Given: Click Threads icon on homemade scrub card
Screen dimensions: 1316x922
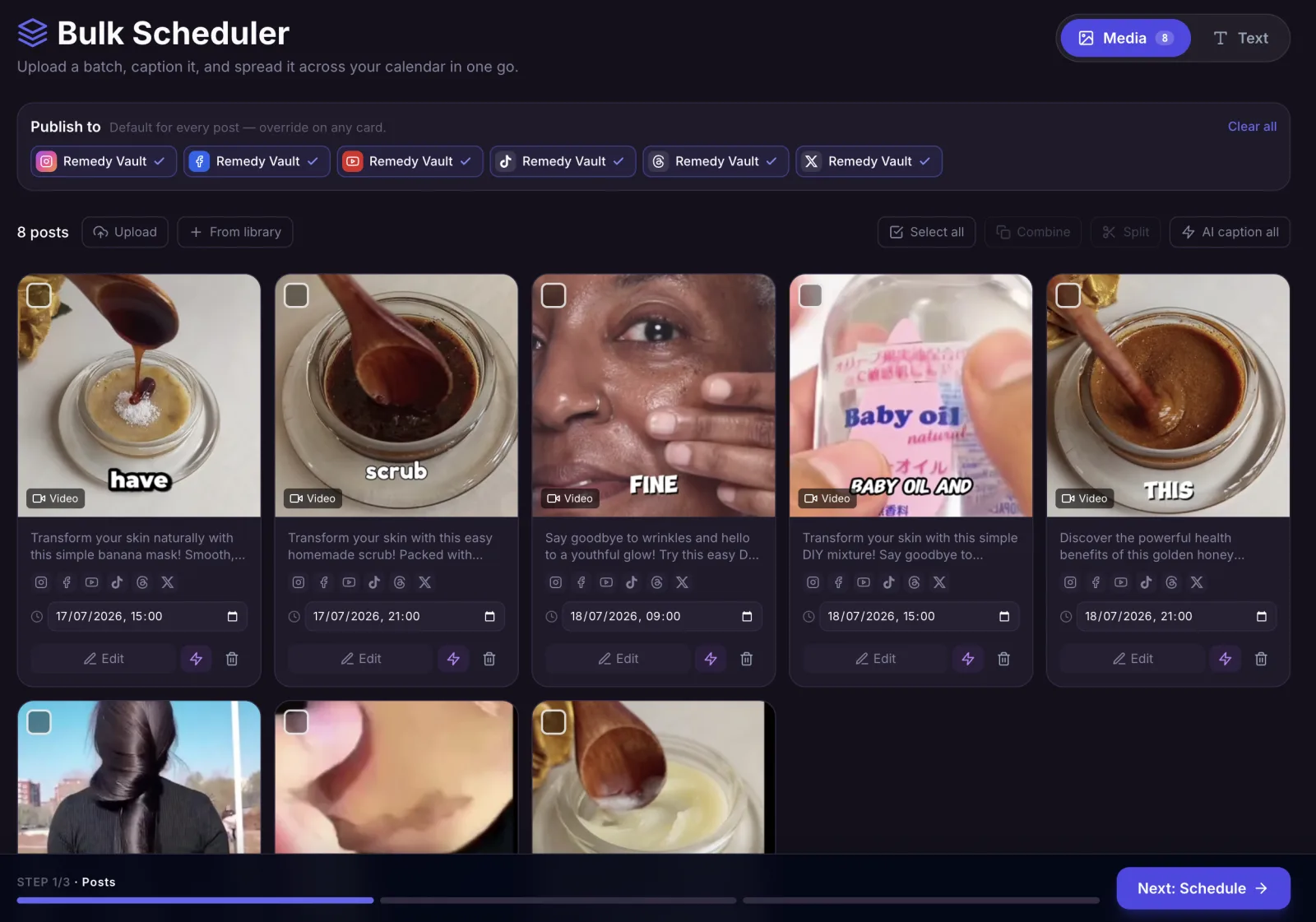Looking at the screenshot, I should [400, 582].
